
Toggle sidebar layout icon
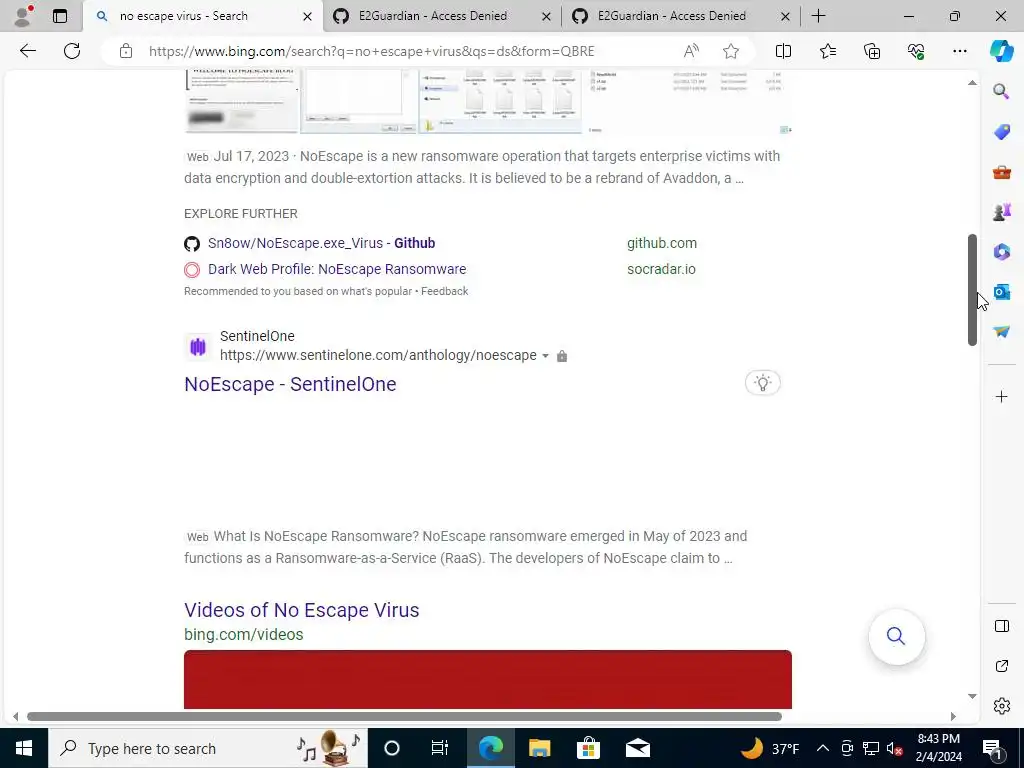tap(1001, 626)
